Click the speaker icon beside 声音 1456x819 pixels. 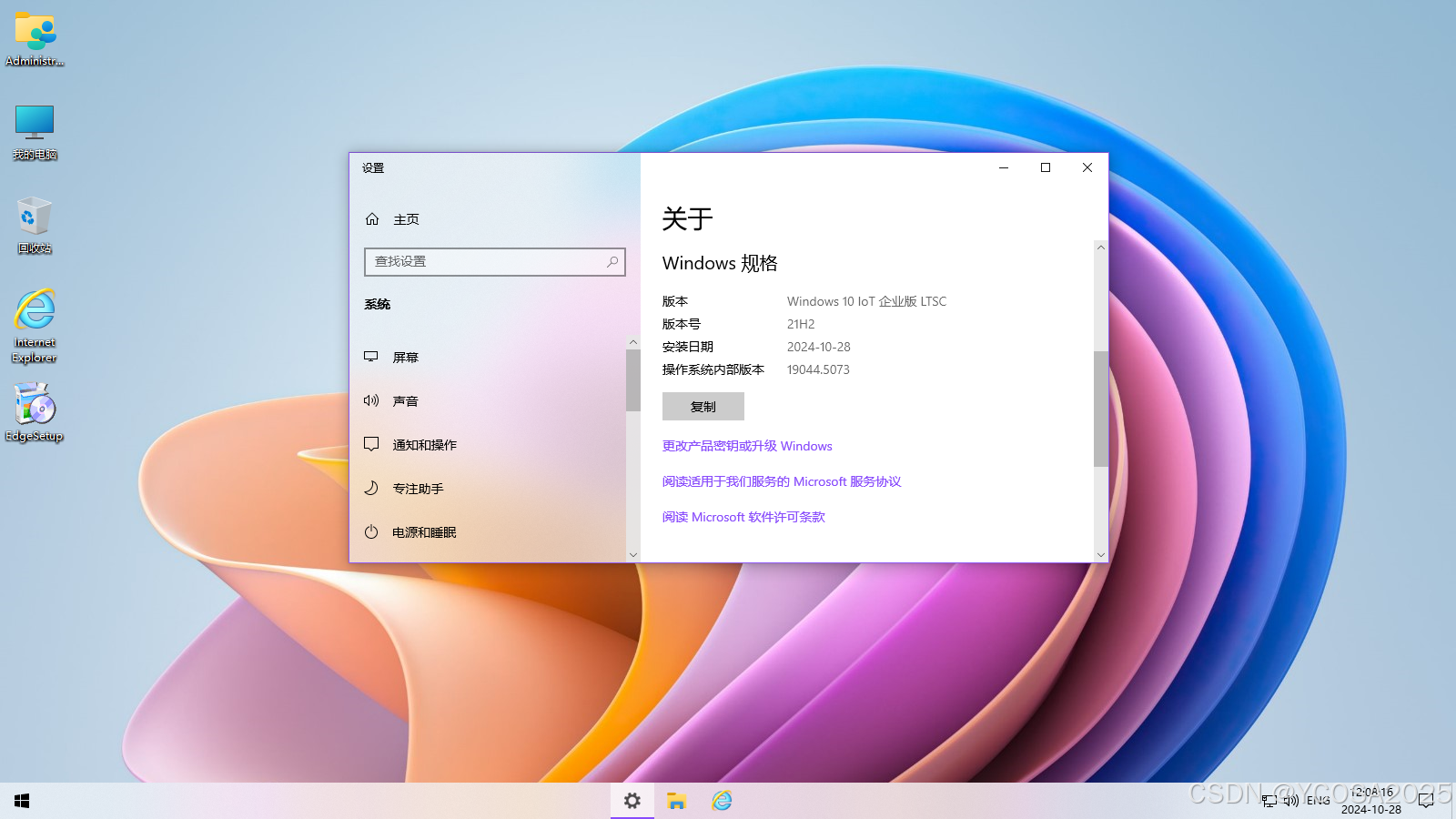tap(371, 400)
